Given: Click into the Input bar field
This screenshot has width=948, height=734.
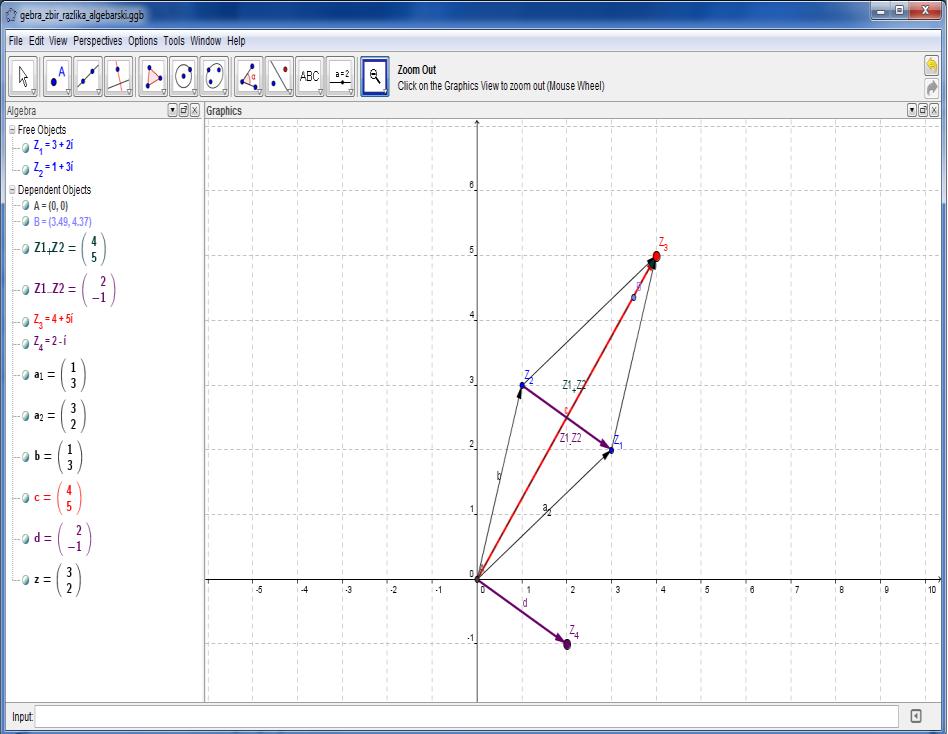Looking at the screenshot, I should (466, 716).
